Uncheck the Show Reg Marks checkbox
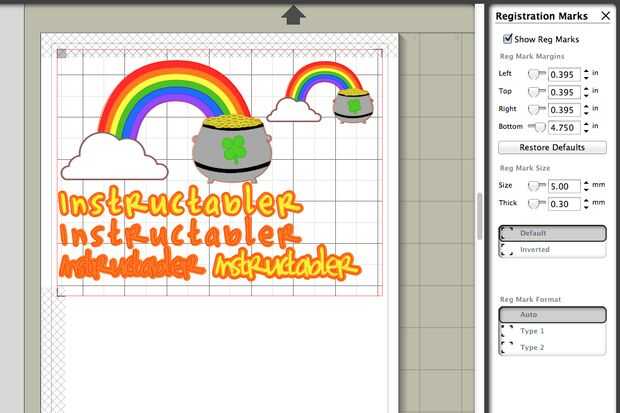The height and width of the screenshot is (413, 620). [x=508, y=39]
